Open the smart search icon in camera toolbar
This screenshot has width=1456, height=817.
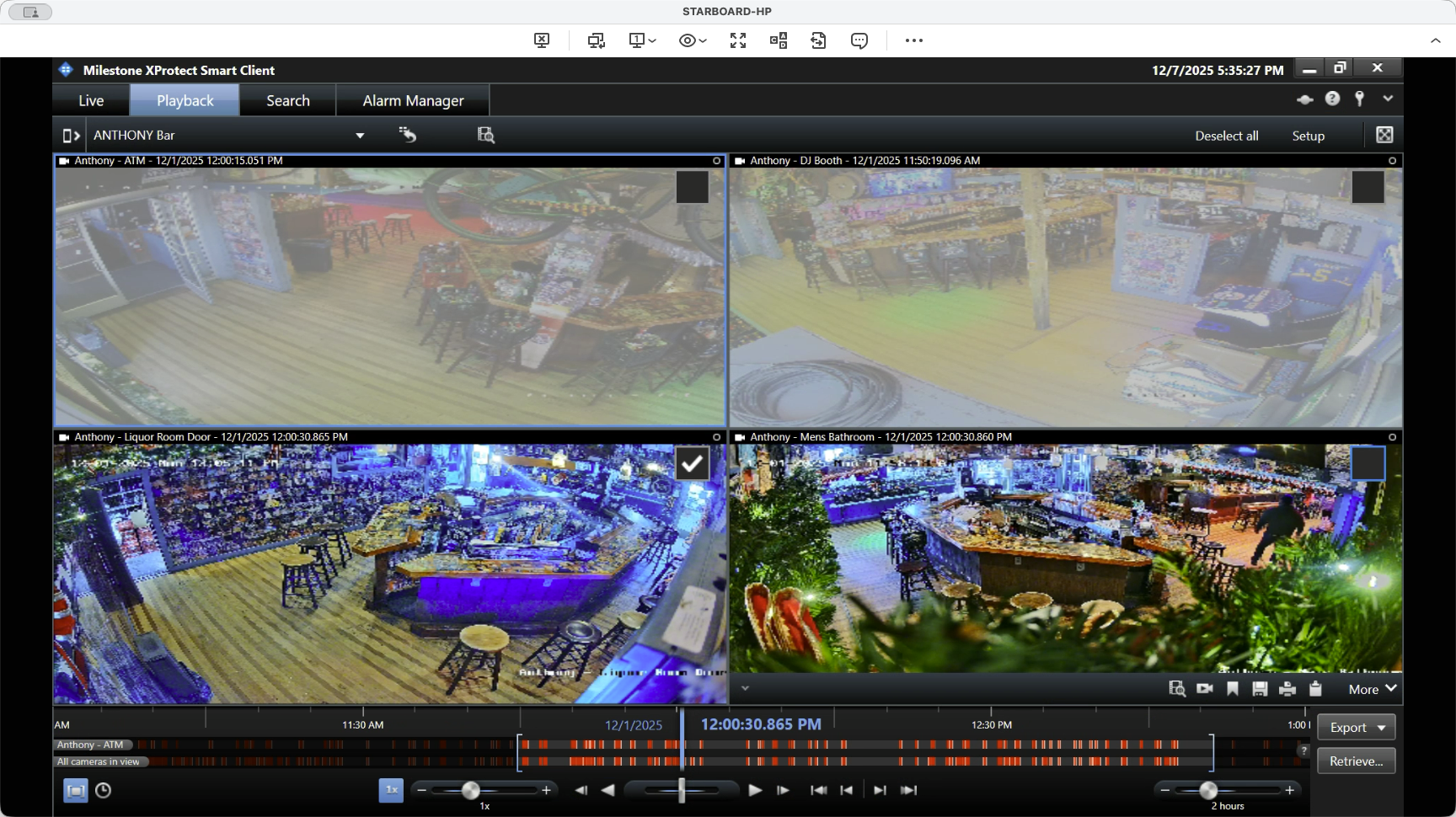(x=1177, y=689)
